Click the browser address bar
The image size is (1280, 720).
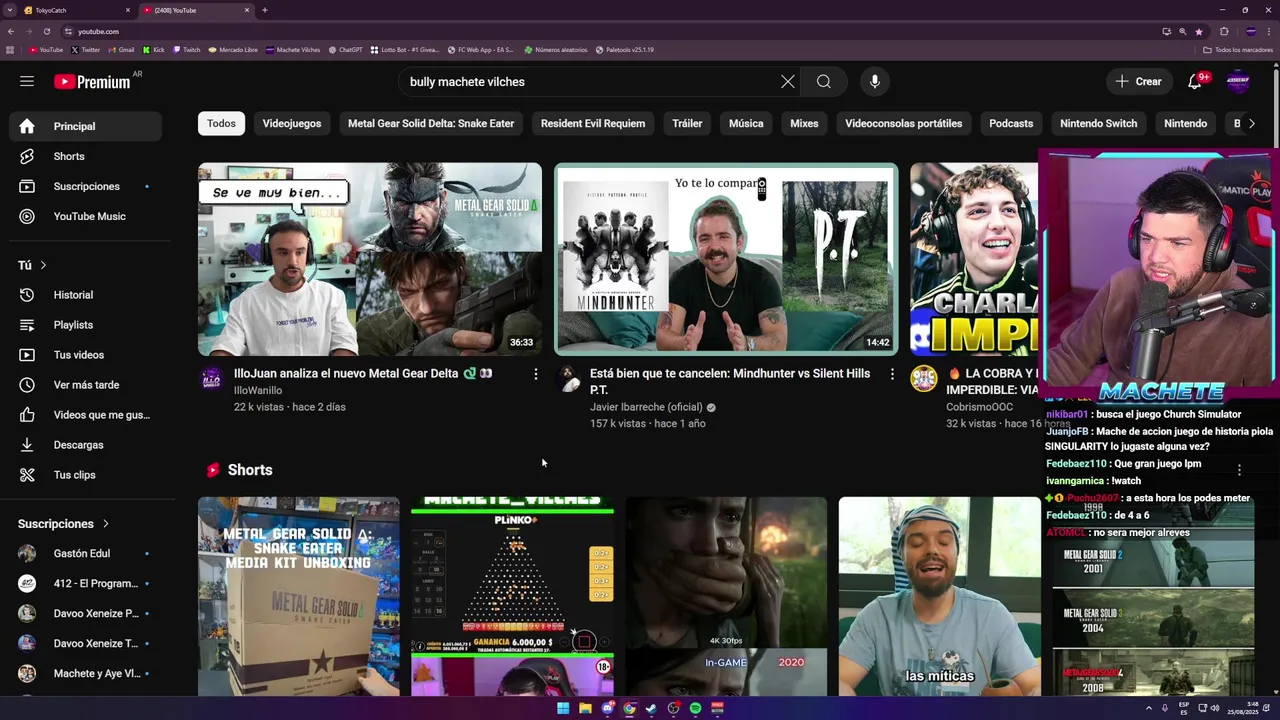click(600, 31)
